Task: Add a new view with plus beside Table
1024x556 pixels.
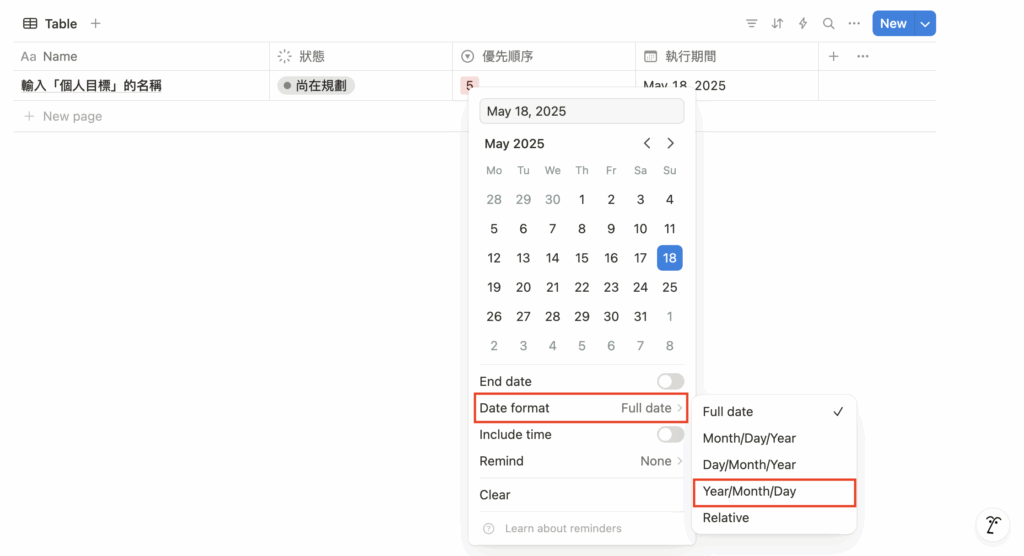Action: [95, 24]
